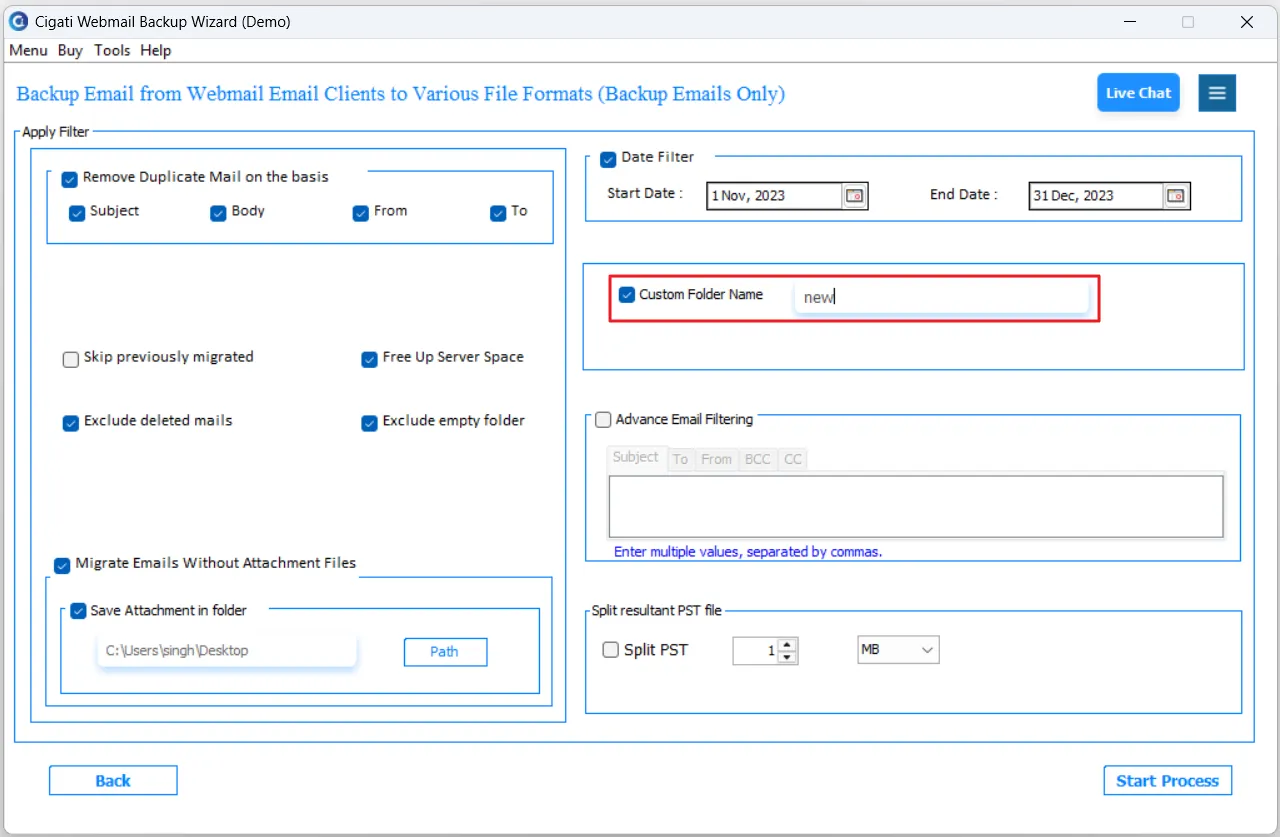Enable Skip previously migrated option
This screenshot has height=837, width=1280.
[x=70, y=359]
